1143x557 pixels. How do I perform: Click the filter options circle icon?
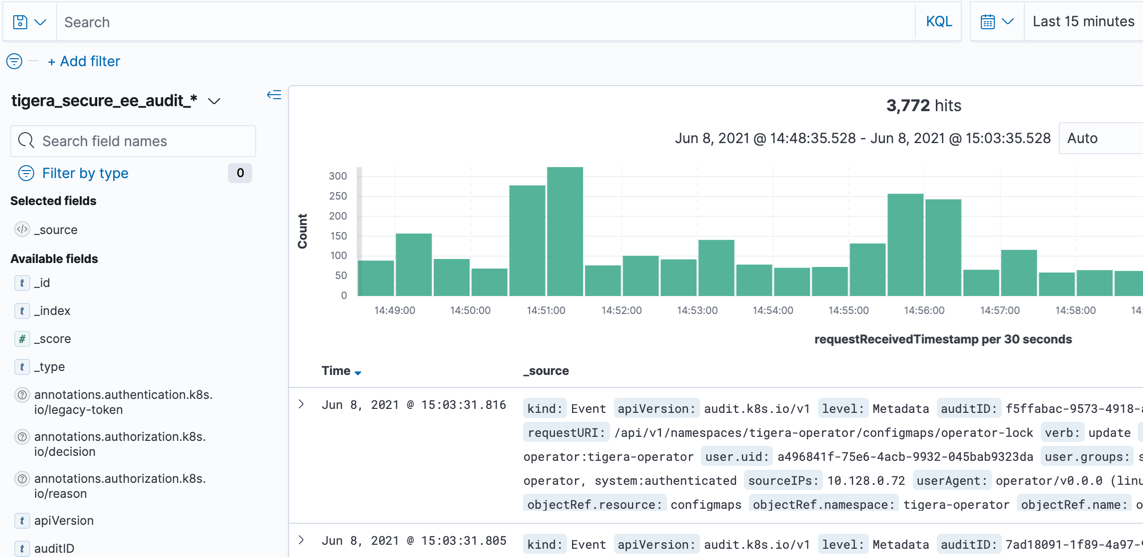pos(14,61)
